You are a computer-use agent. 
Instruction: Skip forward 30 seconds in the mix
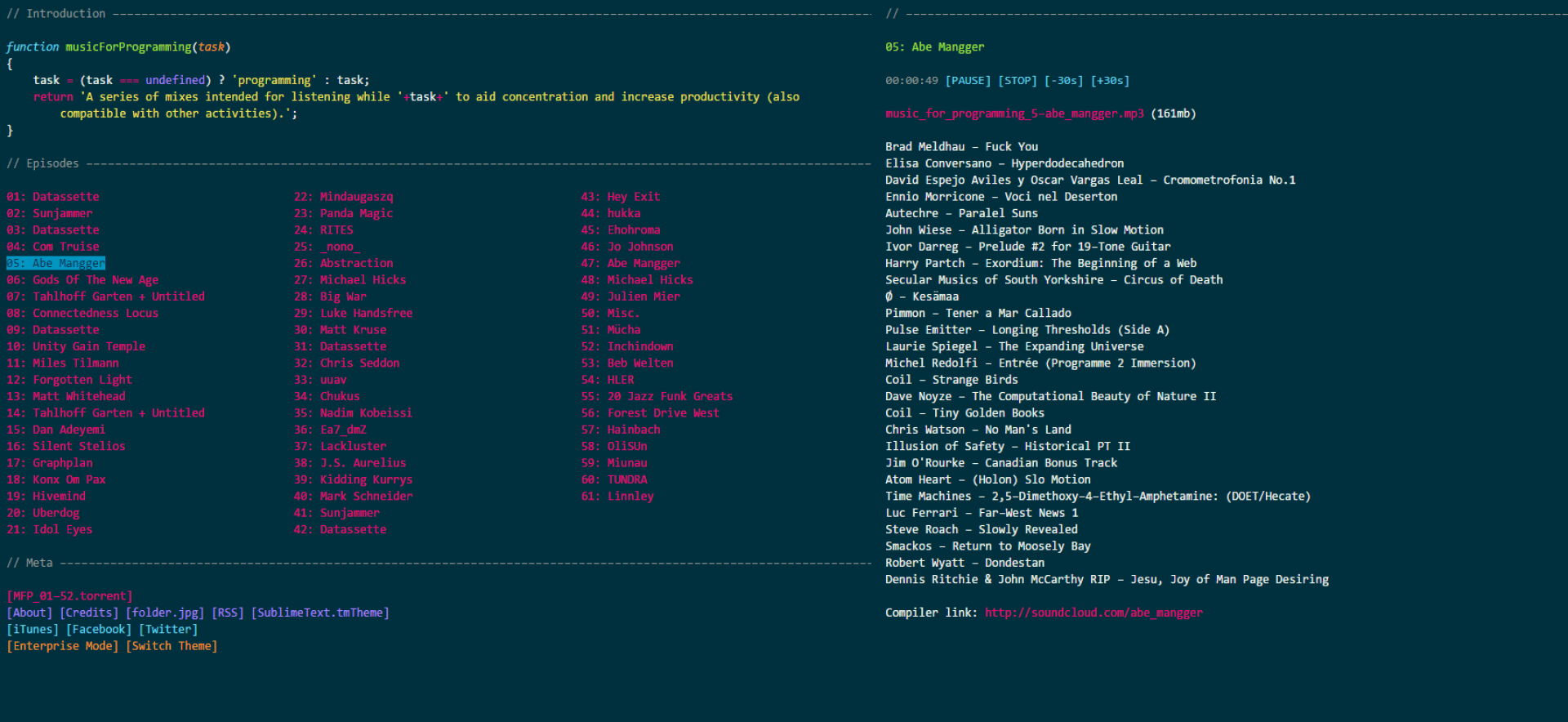(1110, 81)
